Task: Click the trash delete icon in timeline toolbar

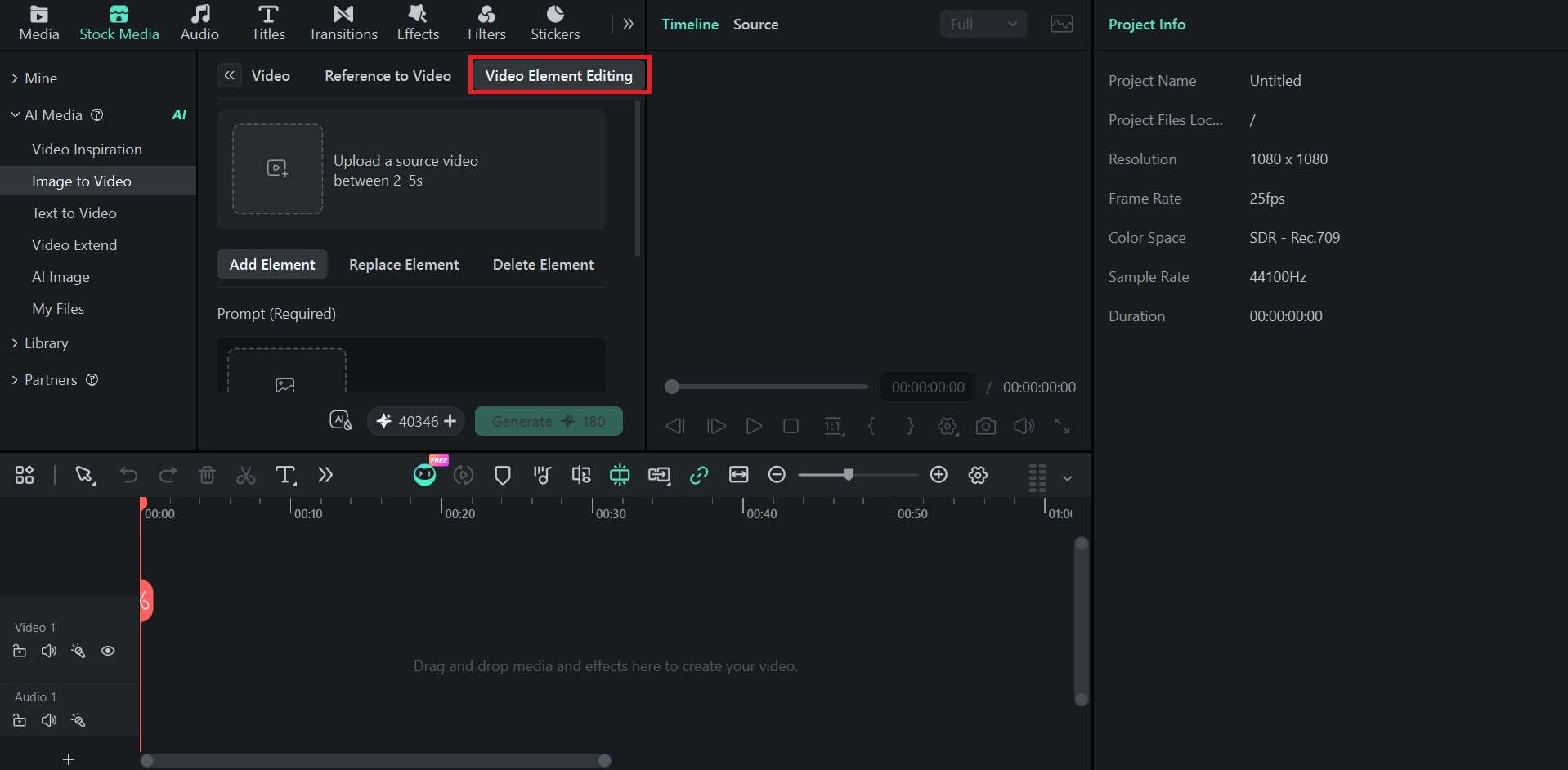Action: coord(207,475)
